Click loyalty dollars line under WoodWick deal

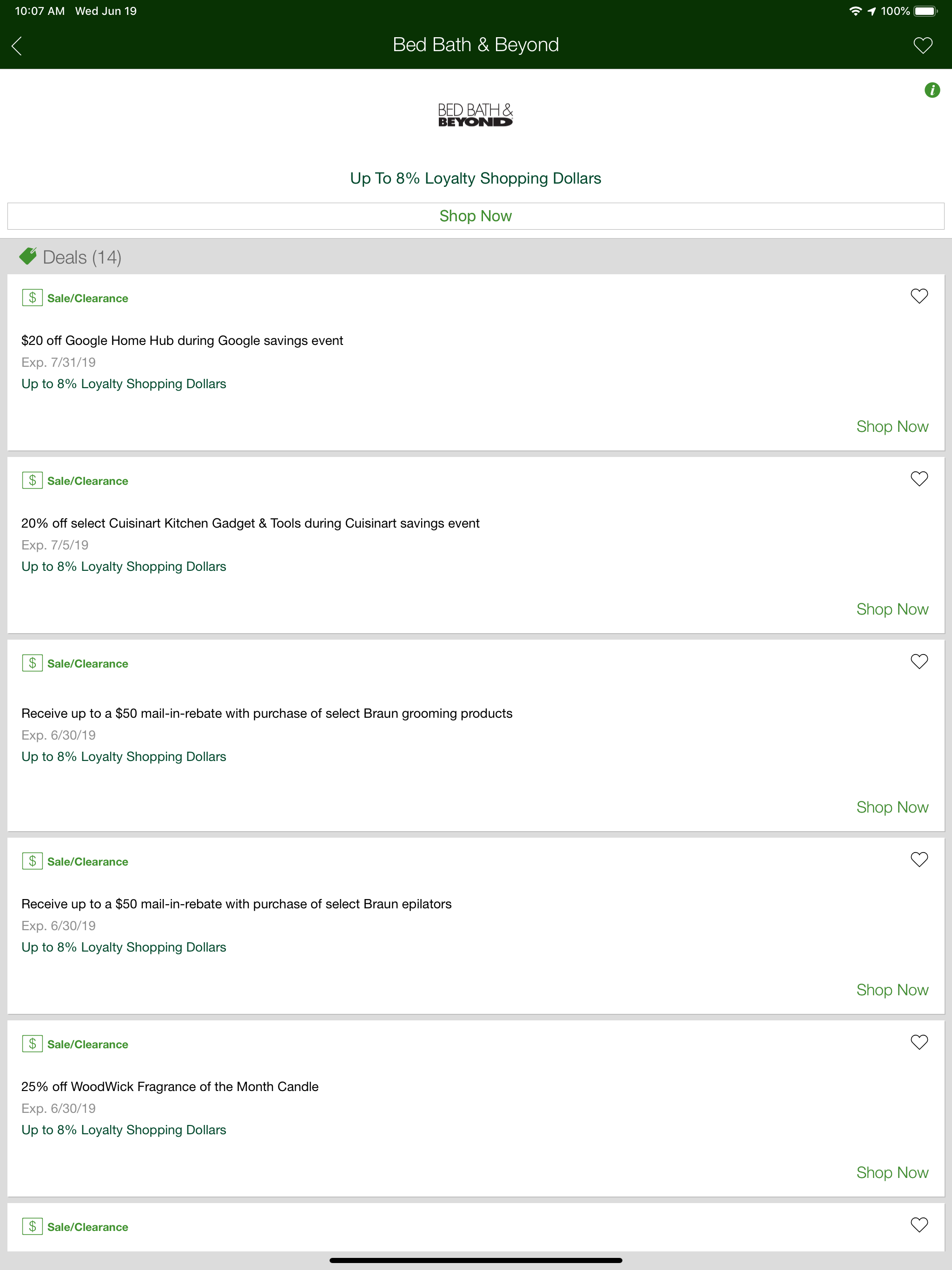(124, 1129)
